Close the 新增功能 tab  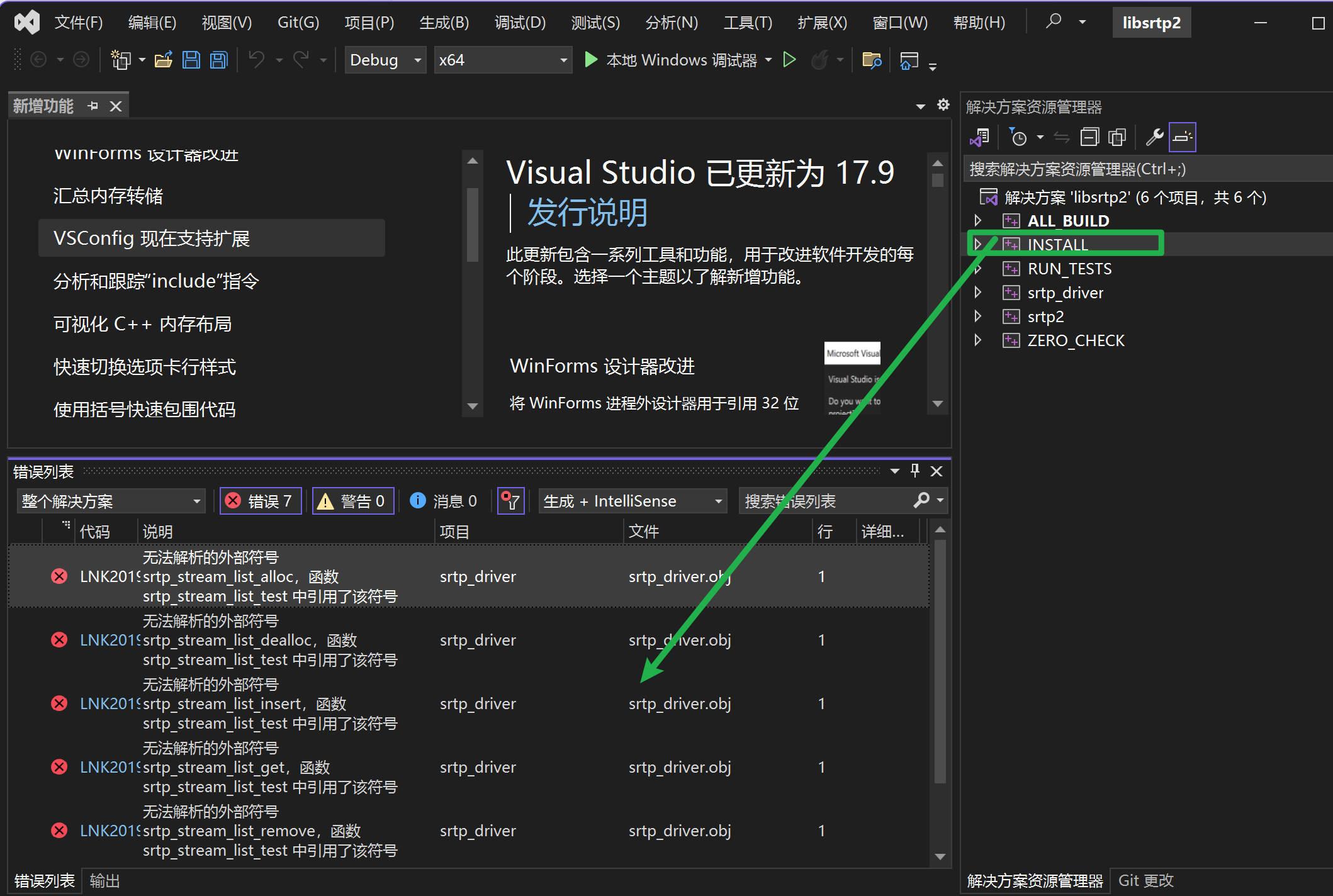click(116, 106)
